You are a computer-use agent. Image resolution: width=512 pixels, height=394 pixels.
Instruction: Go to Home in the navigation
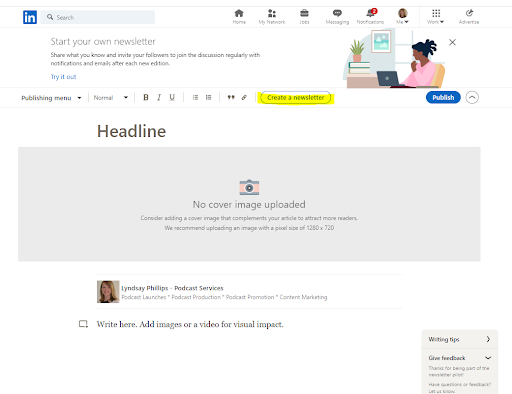239,17
